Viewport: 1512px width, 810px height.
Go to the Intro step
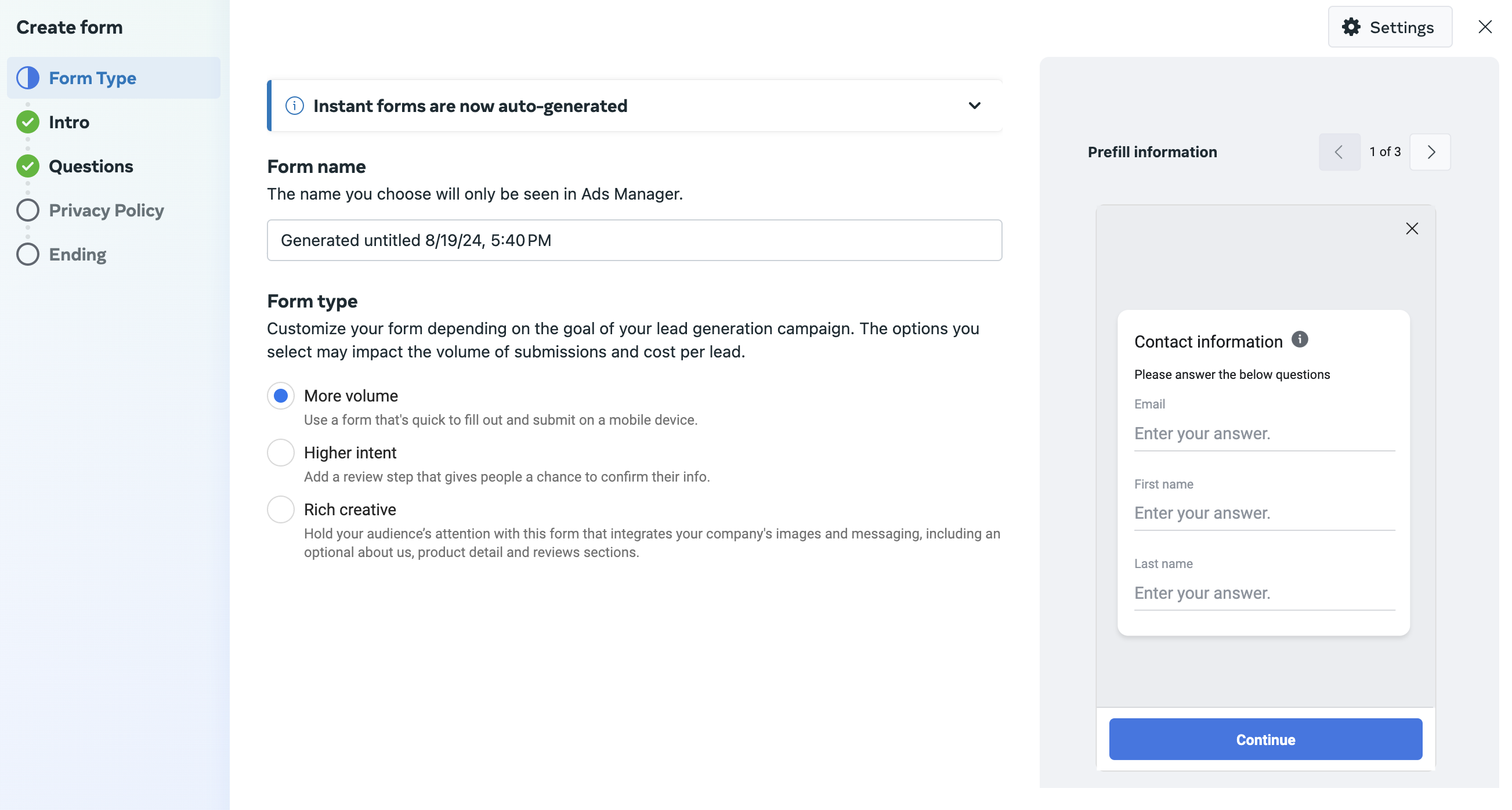tap(68, 122)
